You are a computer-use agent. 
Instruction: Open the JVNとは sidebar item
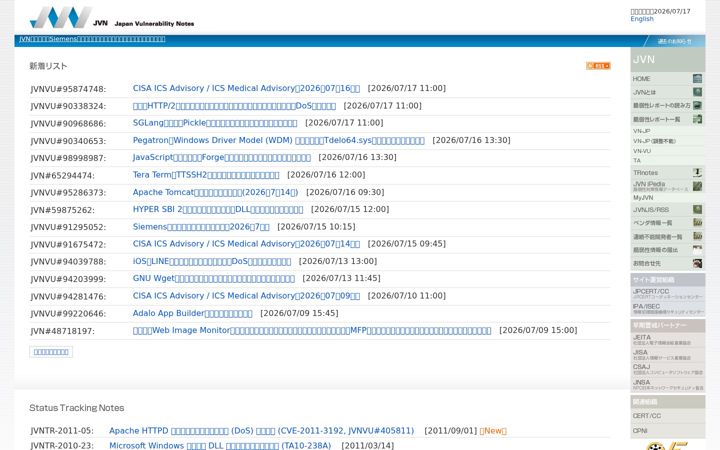pyautogui.click(x=667, y=92)
